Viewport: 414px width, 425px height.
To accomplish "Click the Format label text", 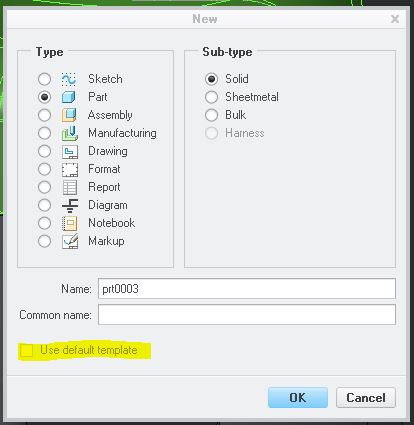I will 104,169.
